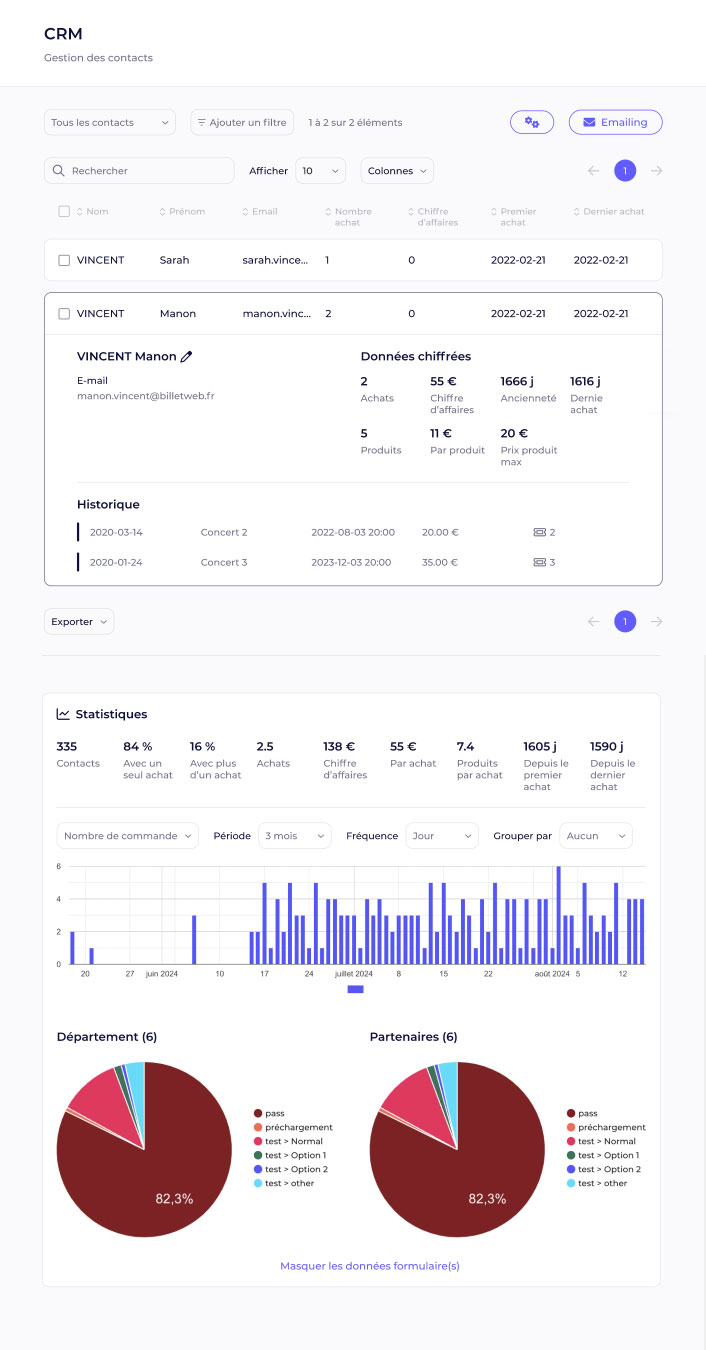Tick the checkbox for VINCENT Manon
The width and height of the screenshot is (706, 1350).
point(64,314)
